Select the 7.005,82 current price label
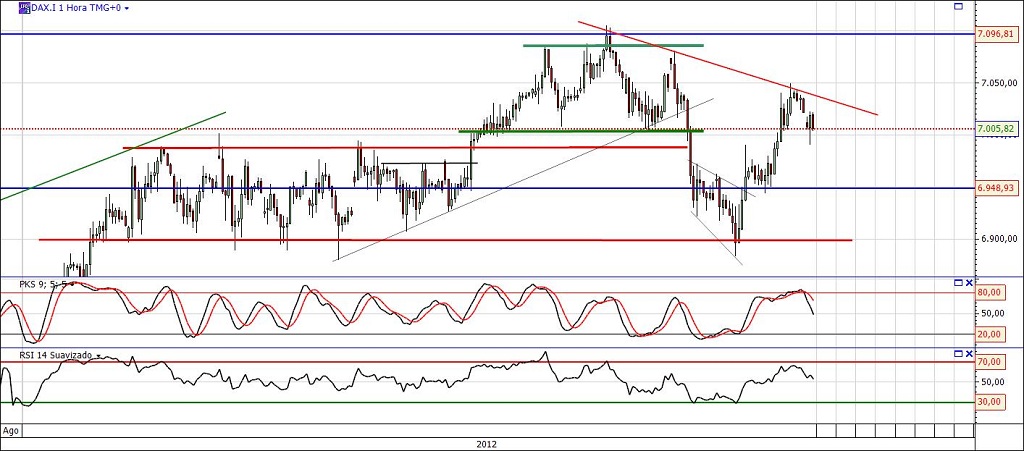Screen dimensions: 1024x451 (995, 129)
